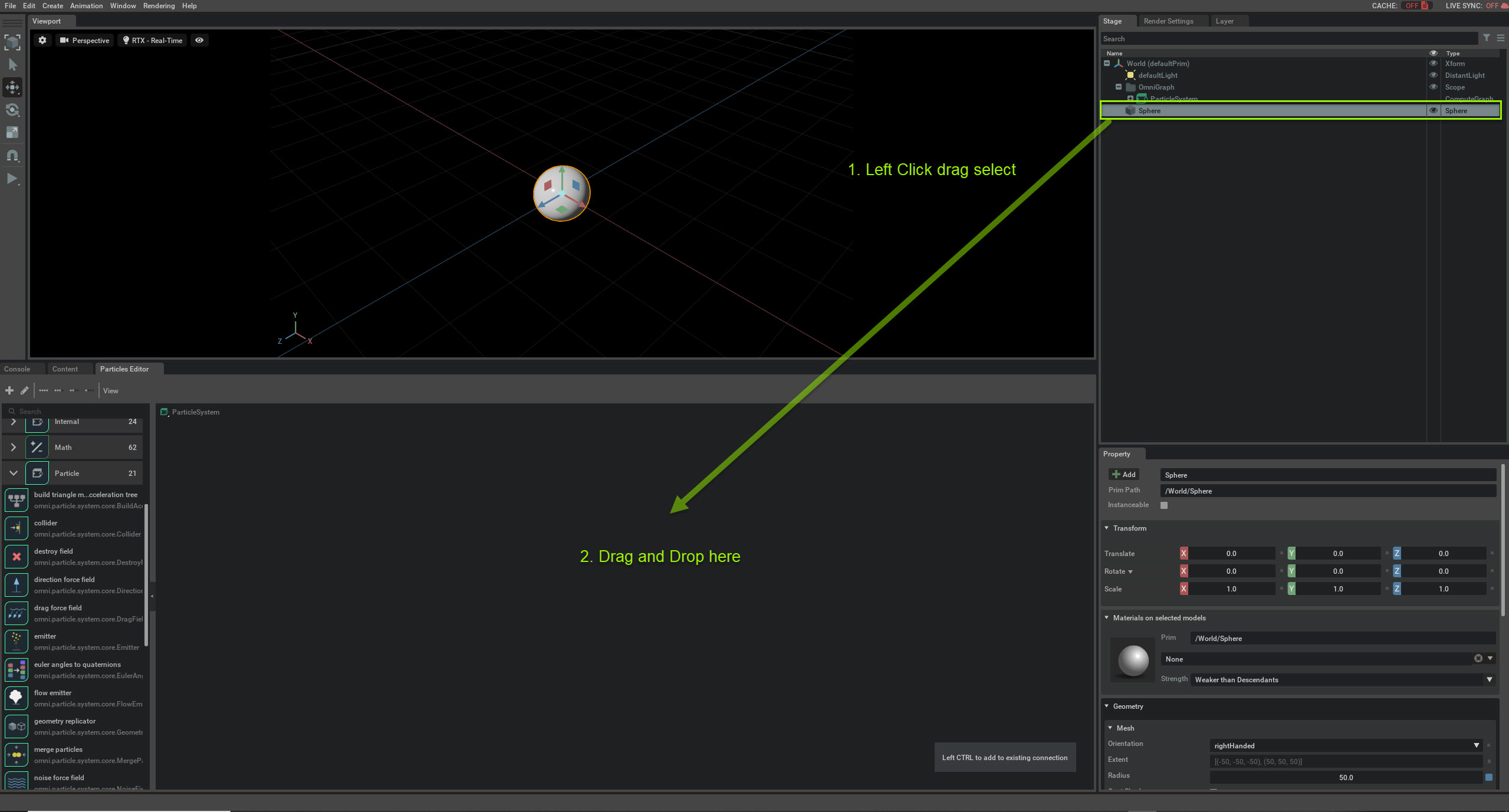Click the Internal category icon
The image size is (1509, 812).
pyautogui.click(x=37, y=422)
